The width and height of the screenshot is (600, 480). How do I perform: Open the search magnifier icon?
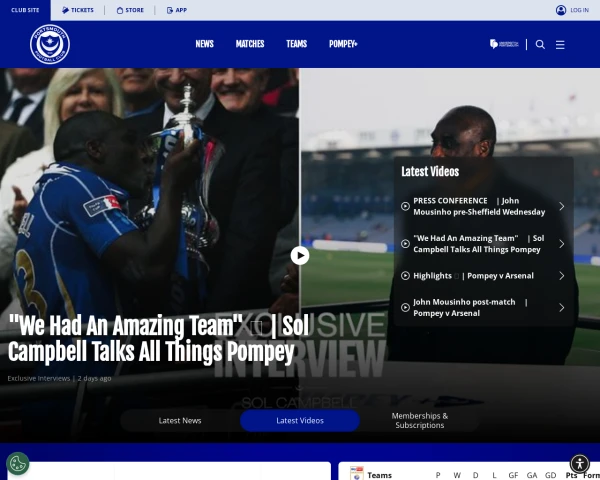(540, 44)
